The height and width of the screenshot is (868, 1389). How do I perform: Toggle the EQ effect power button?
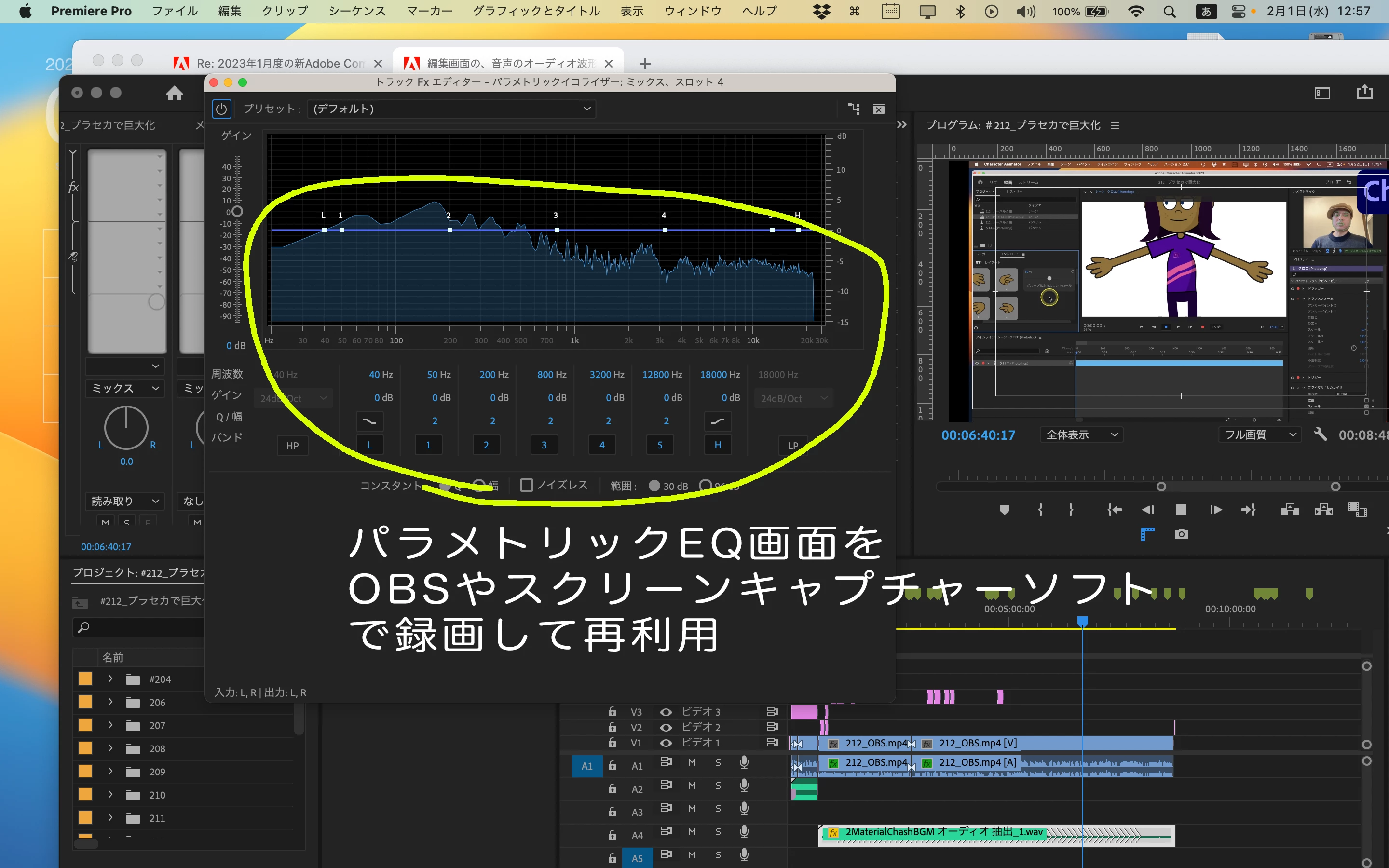point(221,109)
